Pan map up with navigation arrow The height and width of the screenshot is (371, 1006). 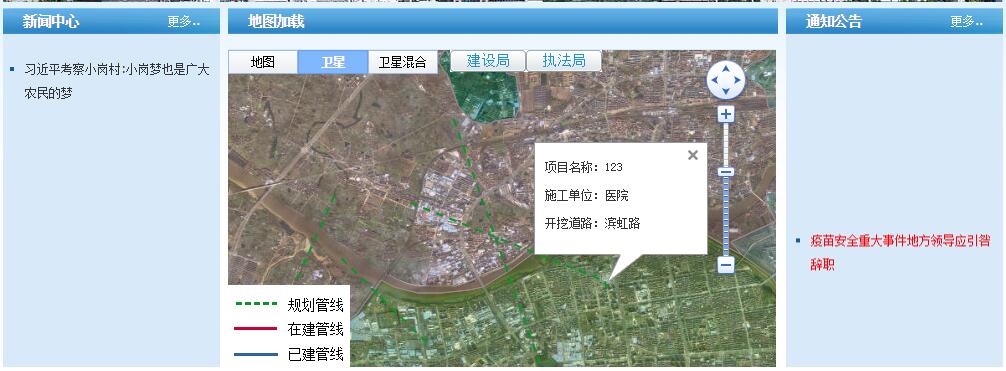point(726,69)
